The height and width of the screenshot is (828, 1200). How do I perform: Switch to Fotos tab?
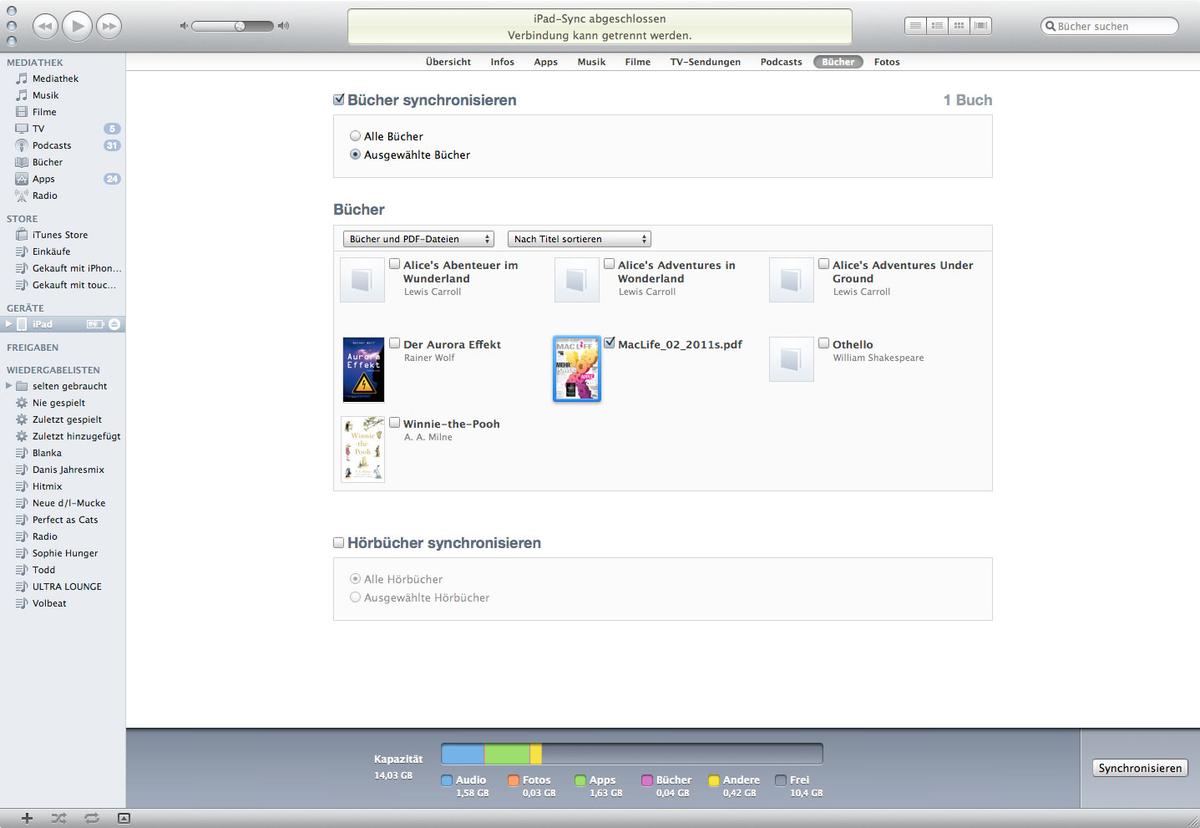coord(887,62)
